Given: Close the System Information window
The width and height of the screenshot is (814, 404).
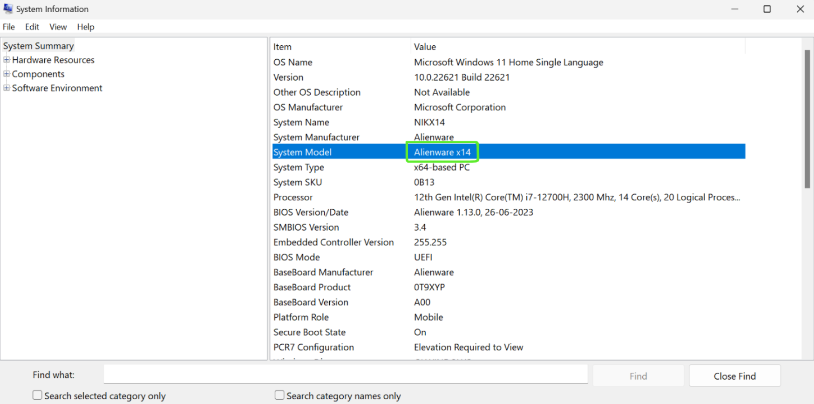Looking at the screenshot, I should coord(799,9).
